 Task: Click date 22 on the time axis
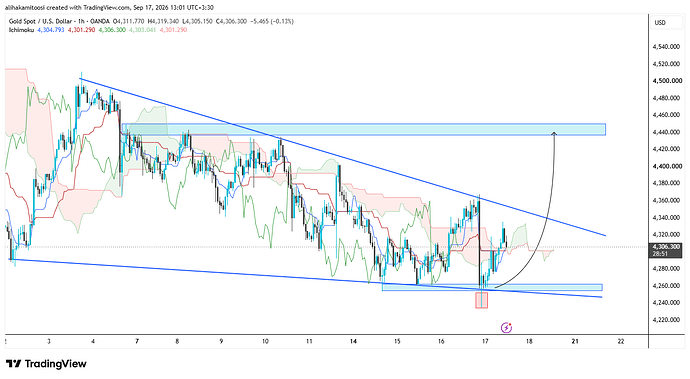[x=620, y=341]
